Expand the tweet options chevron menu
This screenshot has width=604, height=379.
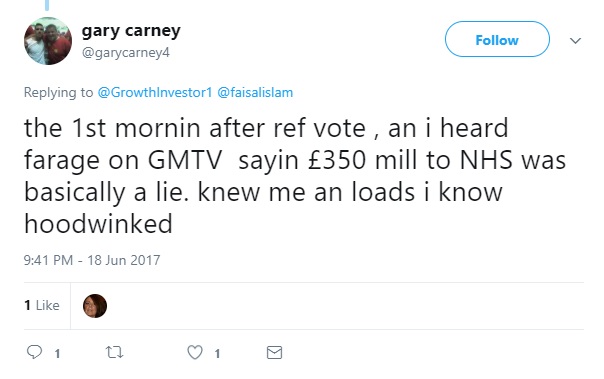coord(575,40)
